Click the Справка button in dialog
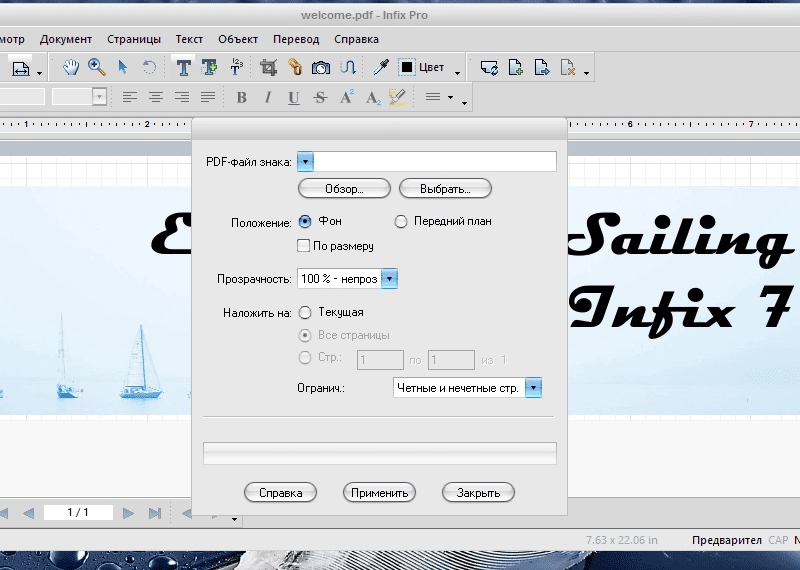Viewport: 800px width, 570px height. [281, 493]
